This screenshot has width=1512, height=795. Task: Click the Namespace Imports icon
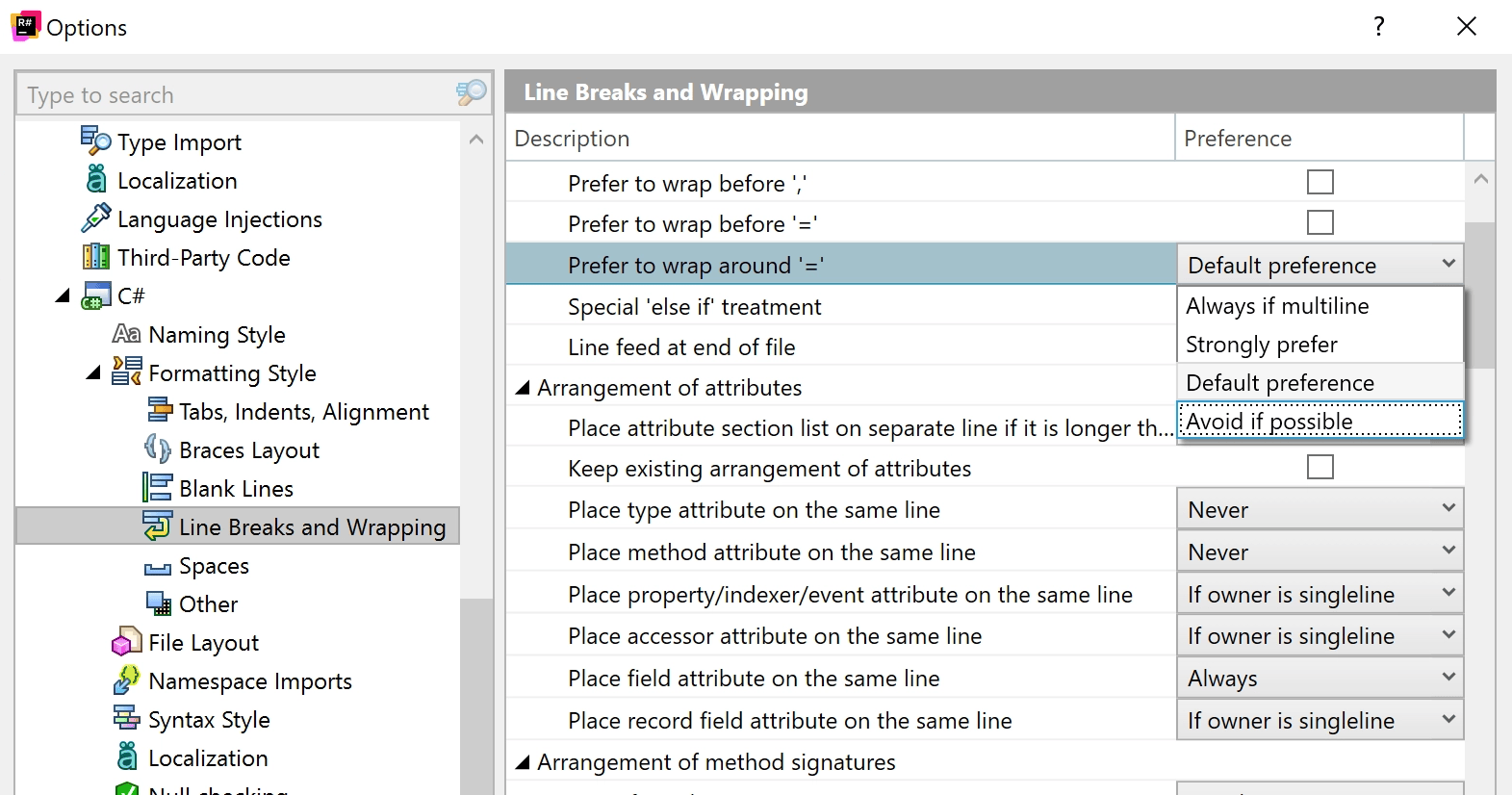coord(126,680)
